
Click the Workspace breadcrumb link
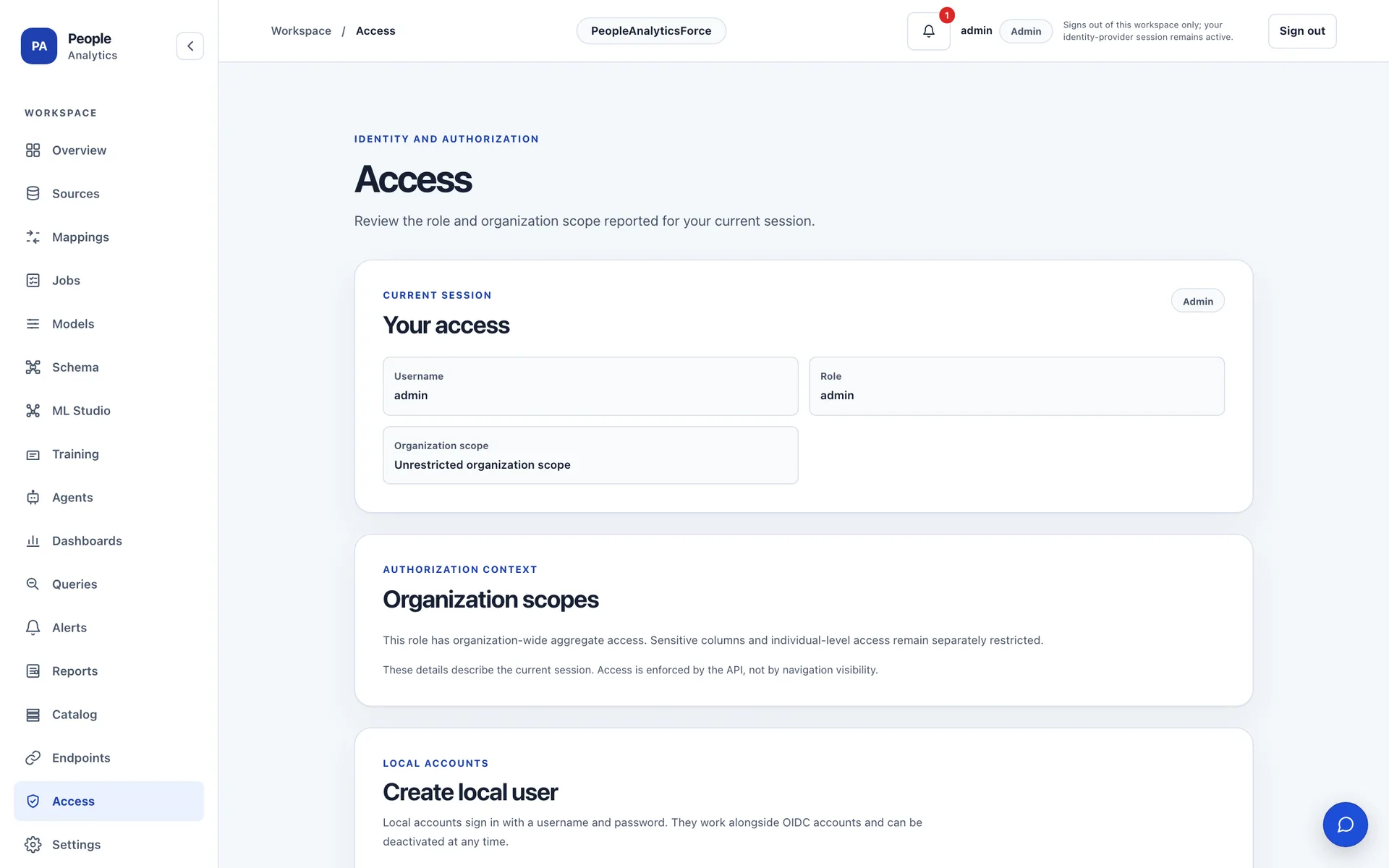[301, 31]
